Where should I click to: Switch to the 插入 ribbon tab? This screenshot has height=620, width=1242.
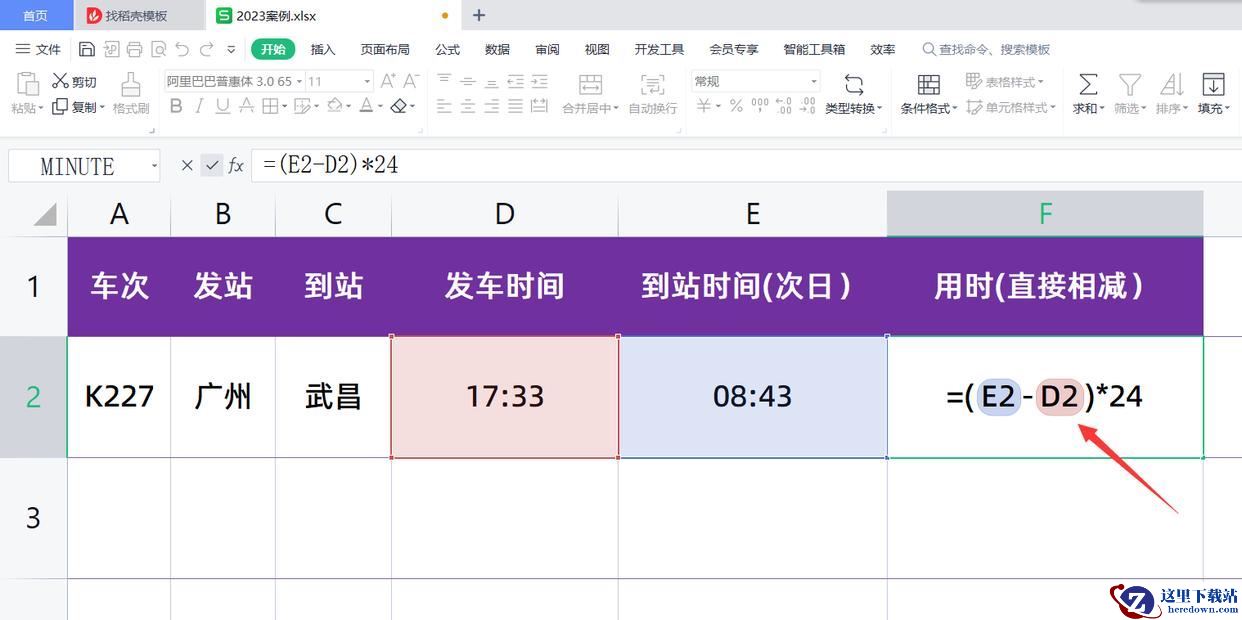[323, 49]
